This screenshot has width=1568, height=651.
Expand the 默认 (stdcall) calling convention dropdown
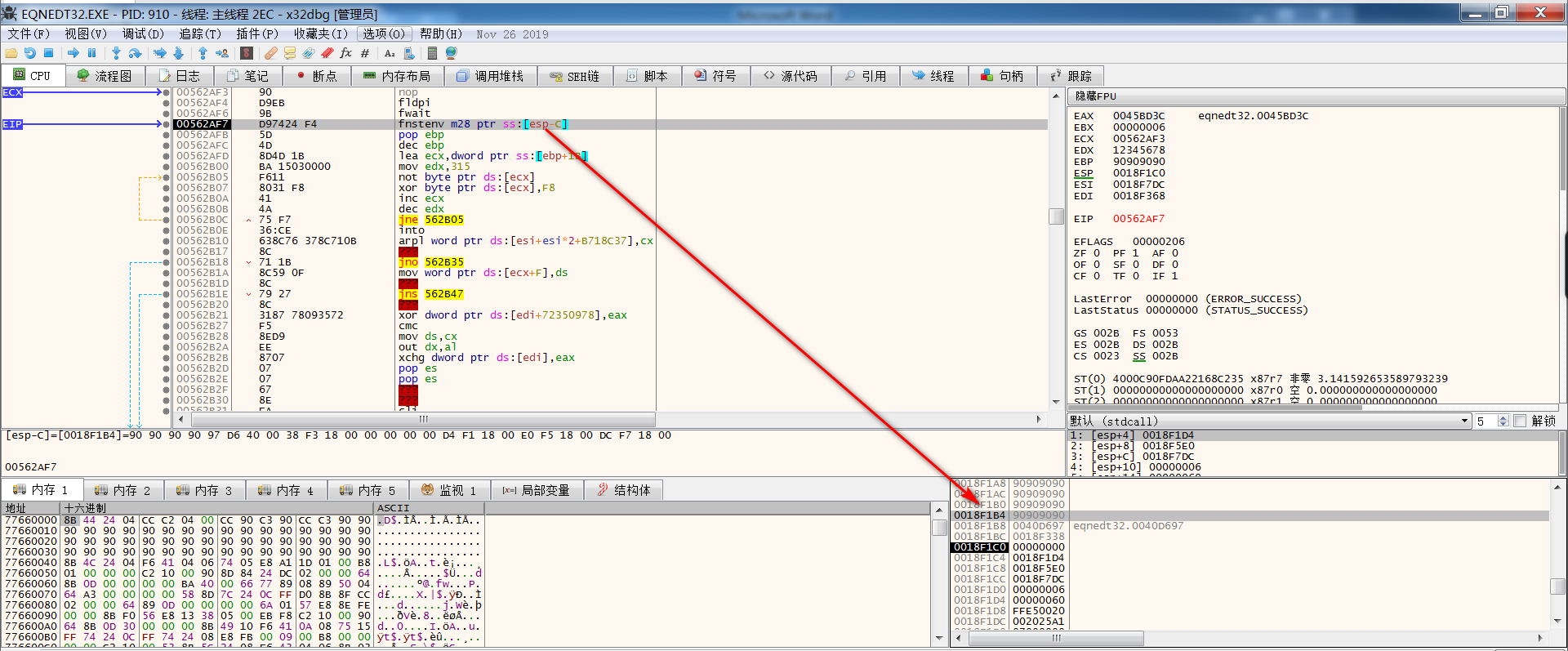[1464, 421]
